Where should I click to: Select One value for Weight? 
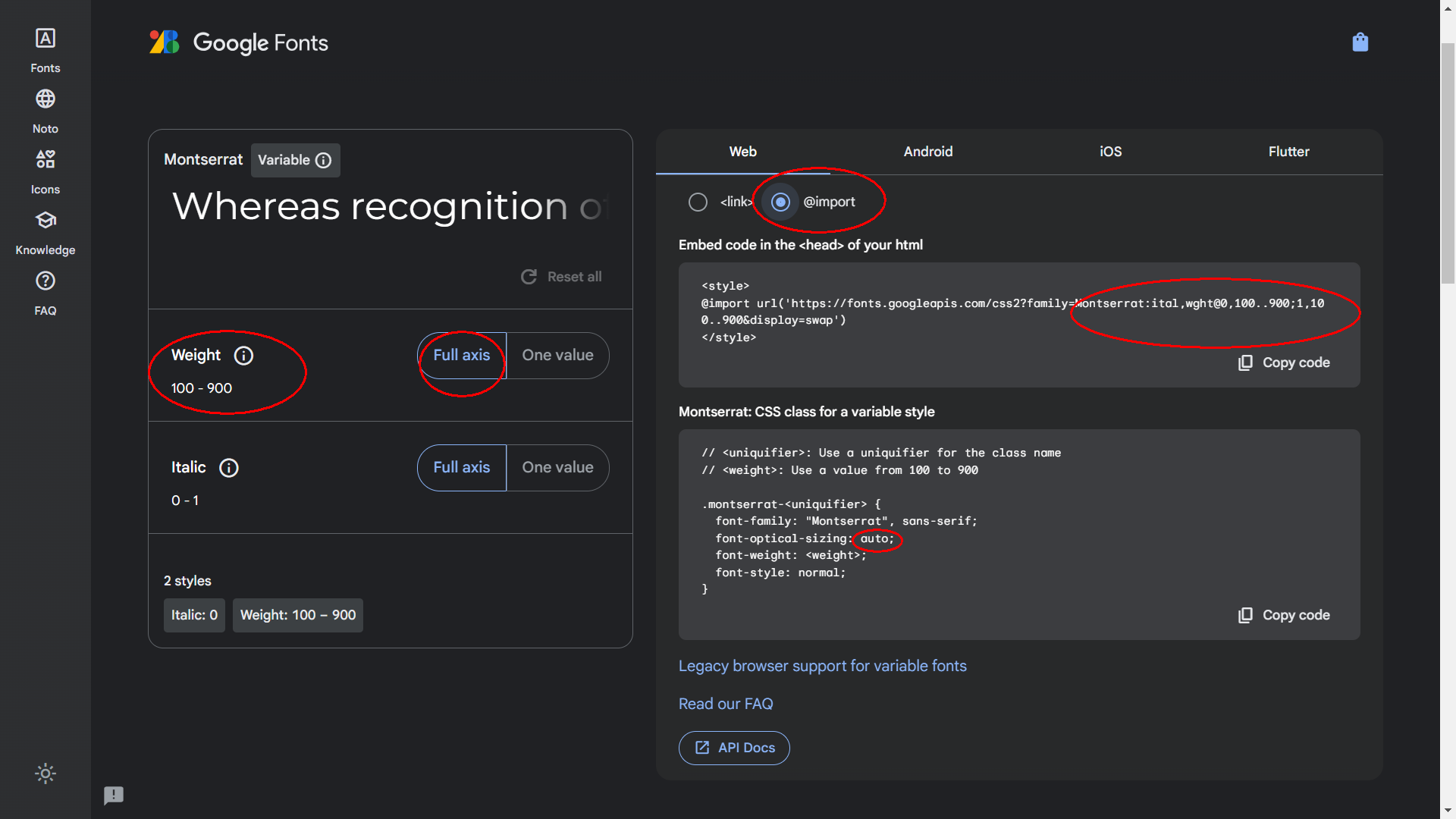coord(557,355)
